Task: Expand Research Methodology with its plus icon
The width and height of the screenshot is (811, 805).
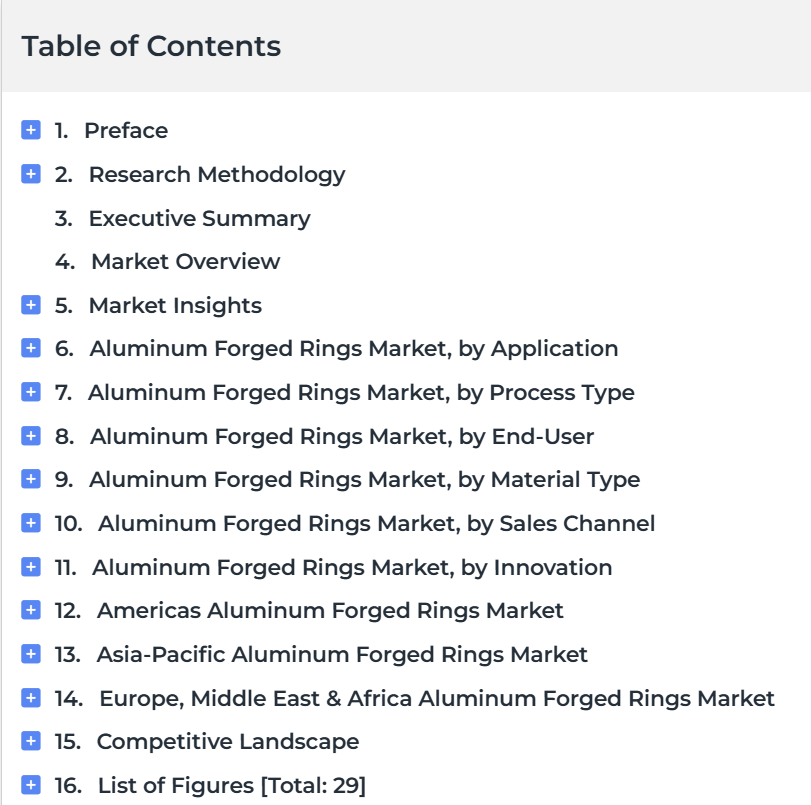Action: [31, 174]
